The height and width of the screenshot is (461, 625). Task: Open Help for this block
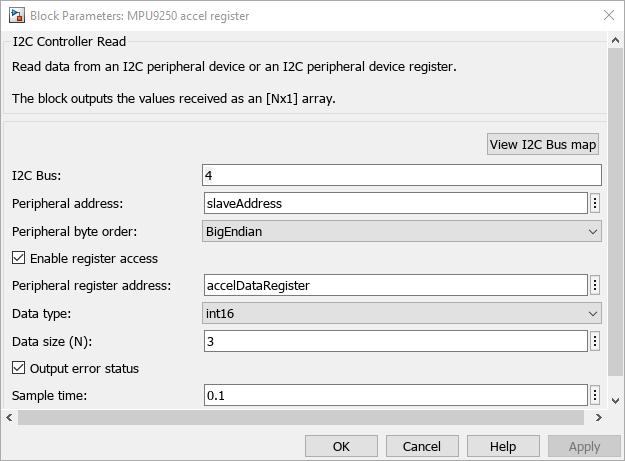pos(503,446)
